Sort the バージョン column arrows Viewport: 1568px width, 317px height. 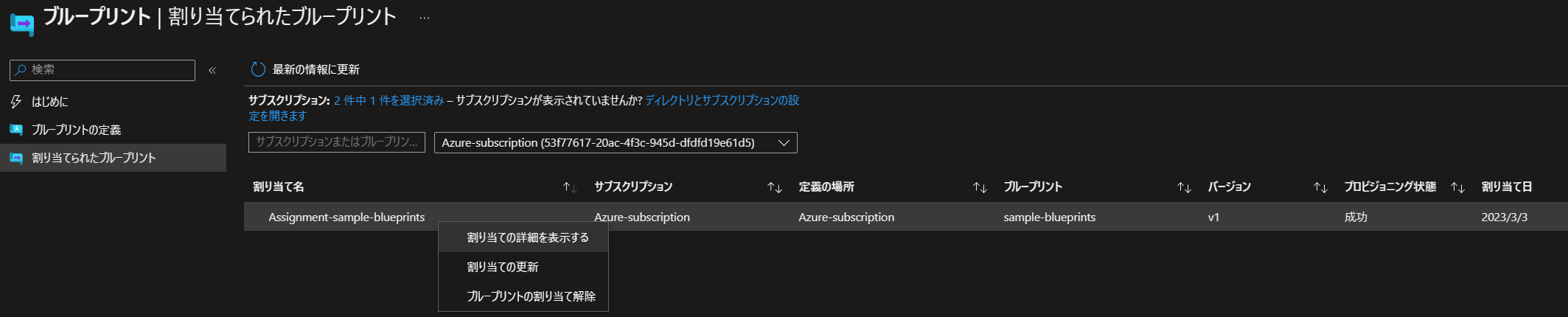tap(1320, 187)
